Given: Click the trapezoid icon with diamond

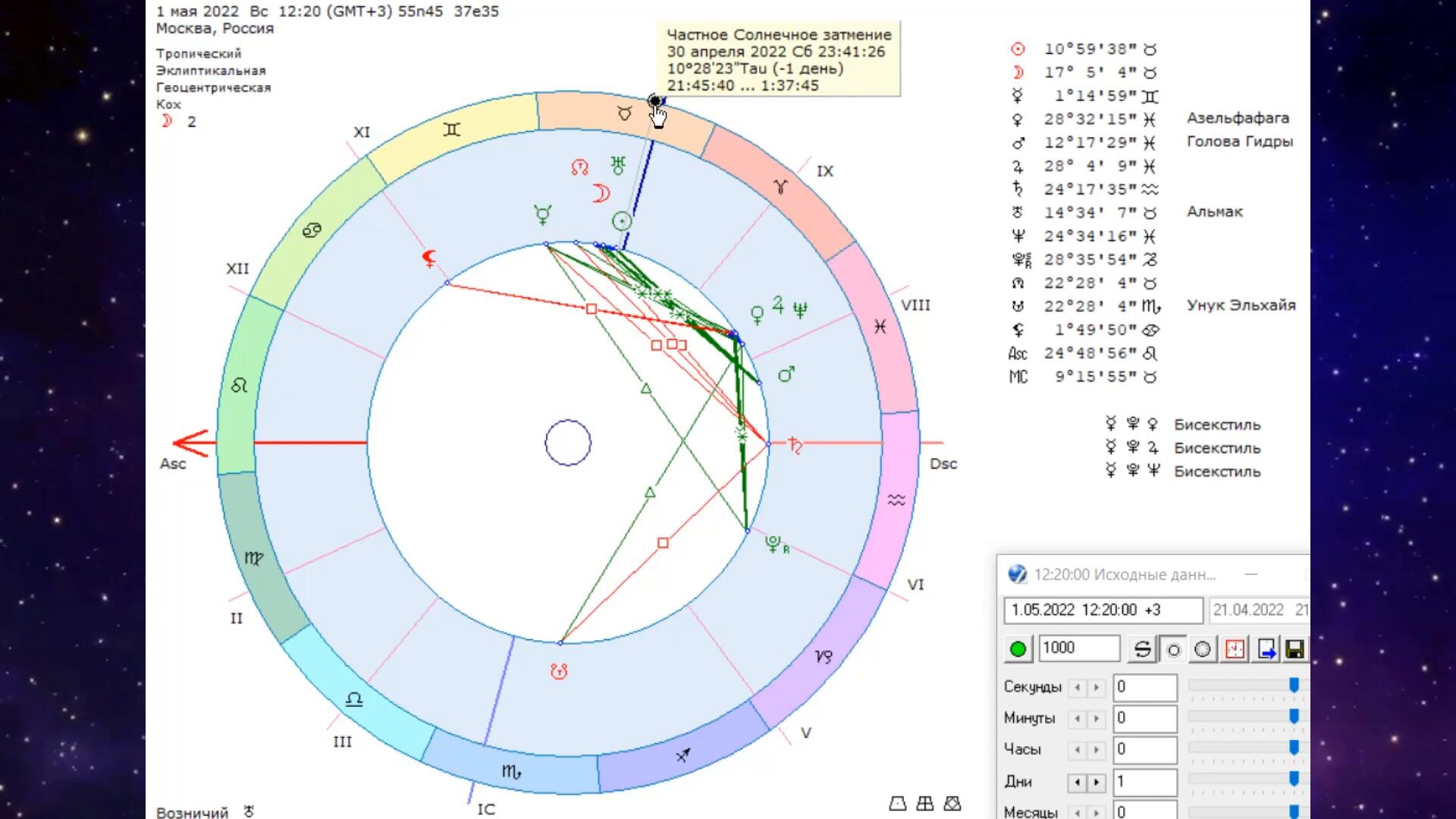Looking at the screenshot, I should 952,803.
